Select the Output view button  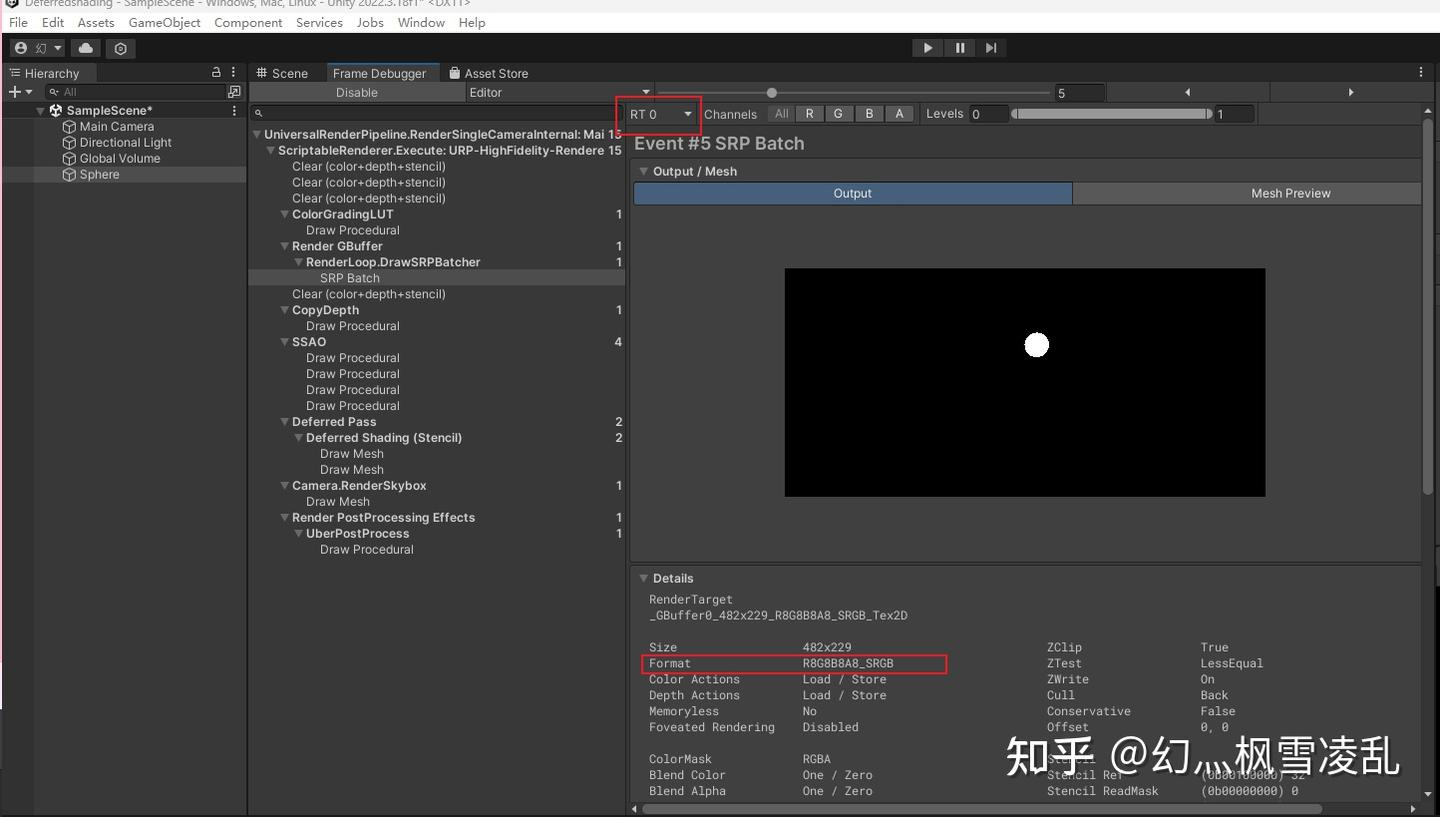coord(853,193)
